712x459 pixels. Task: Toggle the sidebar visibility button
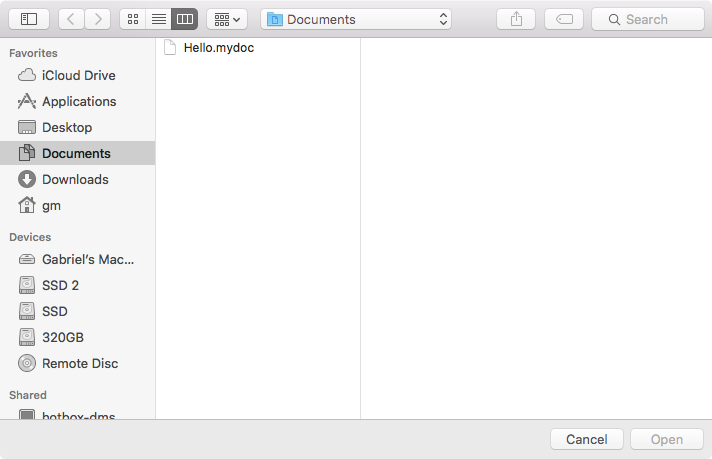(28, 19)
